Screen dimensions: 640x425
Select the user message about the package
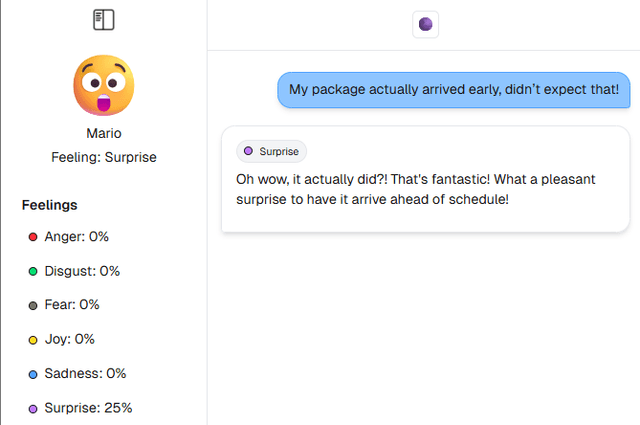click(454, 90)
